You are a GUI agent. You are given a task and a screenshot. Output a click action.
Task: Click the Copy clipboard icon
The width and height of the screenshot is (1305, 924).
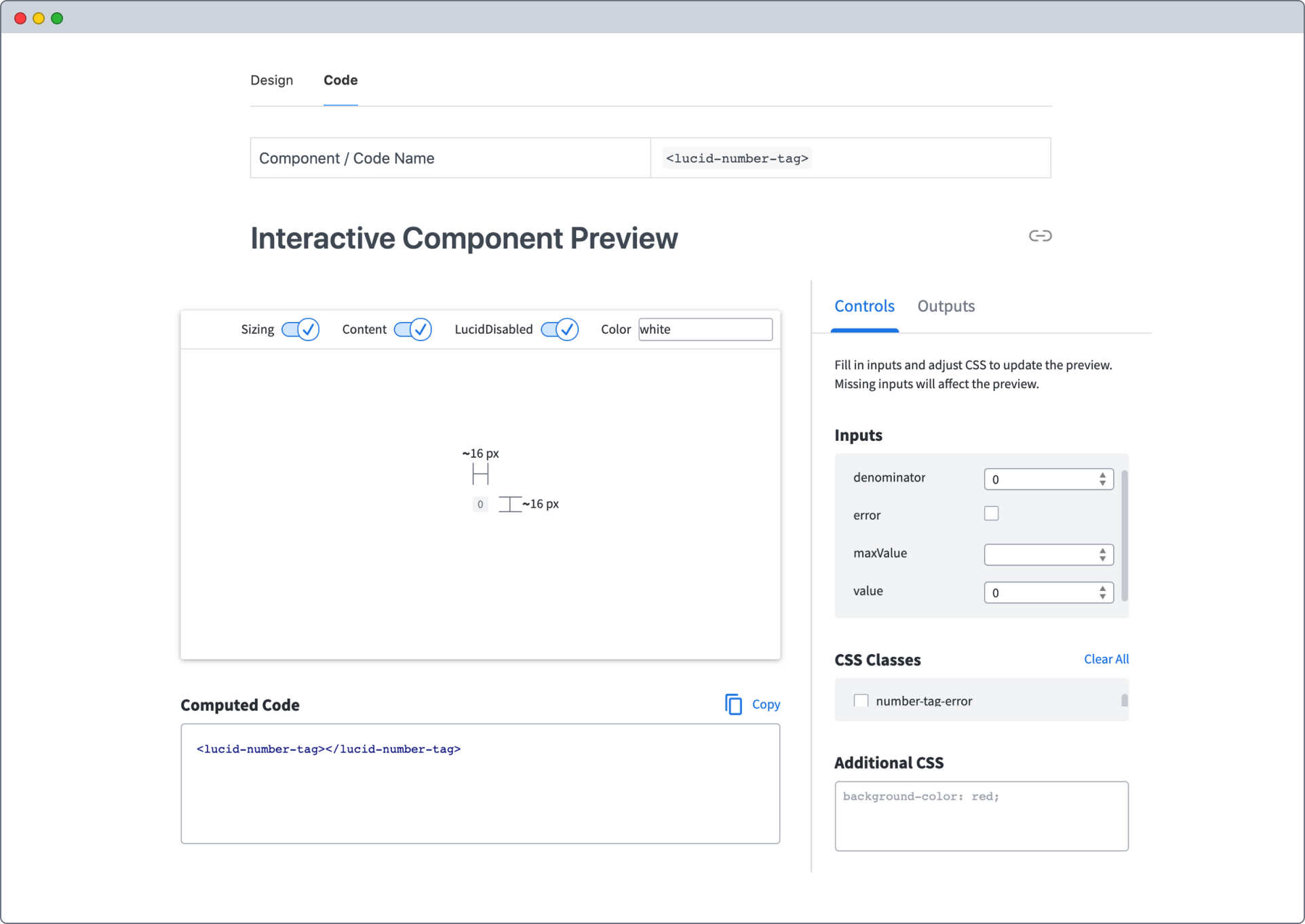point(733,704)
